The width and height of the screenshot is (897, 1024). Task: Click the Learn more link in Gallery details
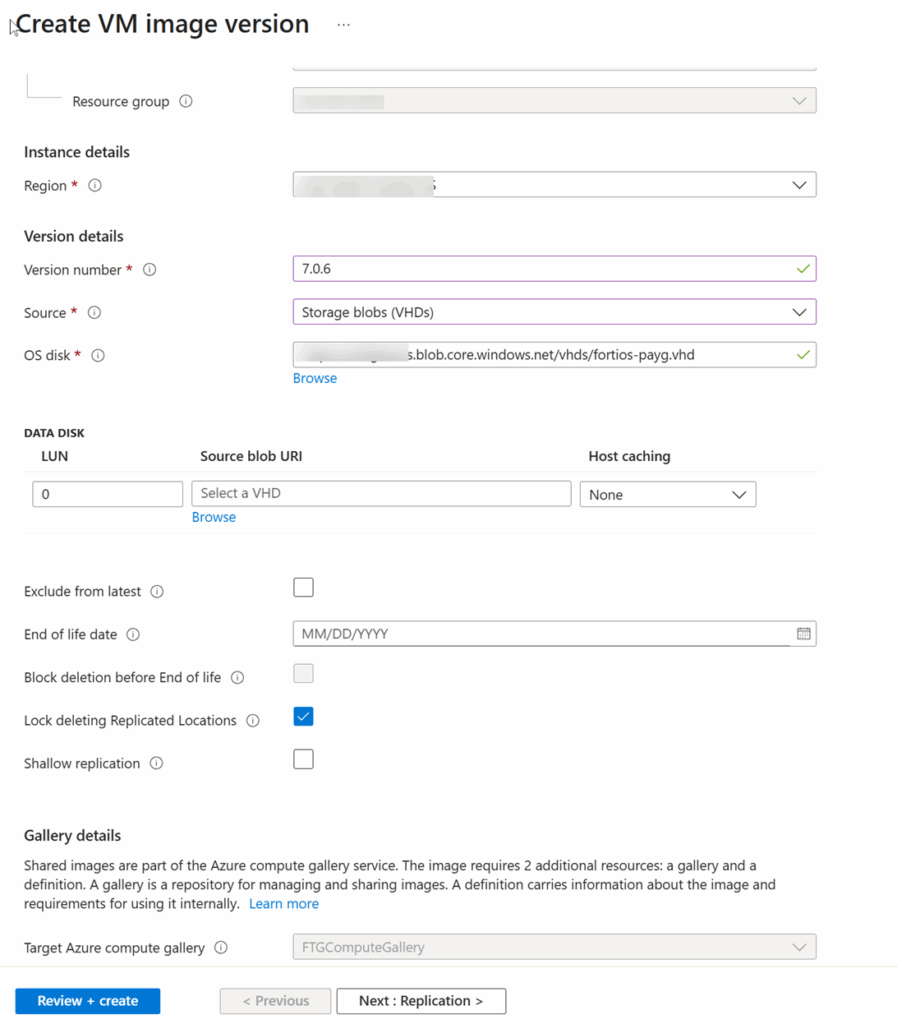284,903
